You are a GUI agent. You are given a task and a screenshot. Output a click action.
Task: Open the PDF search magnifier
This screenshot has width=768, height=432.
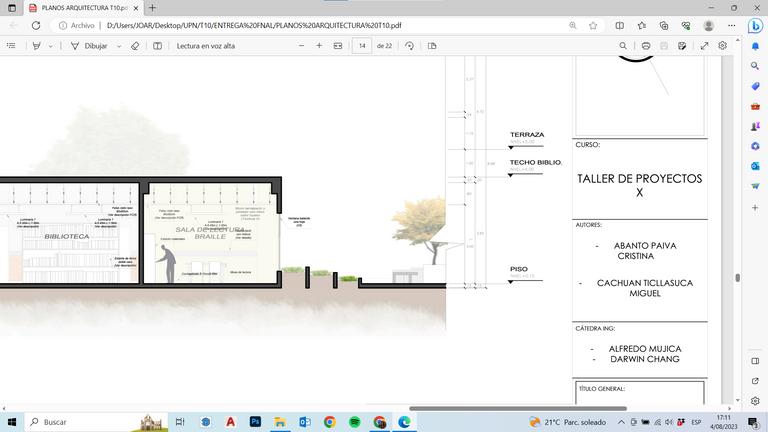point(623,46)
